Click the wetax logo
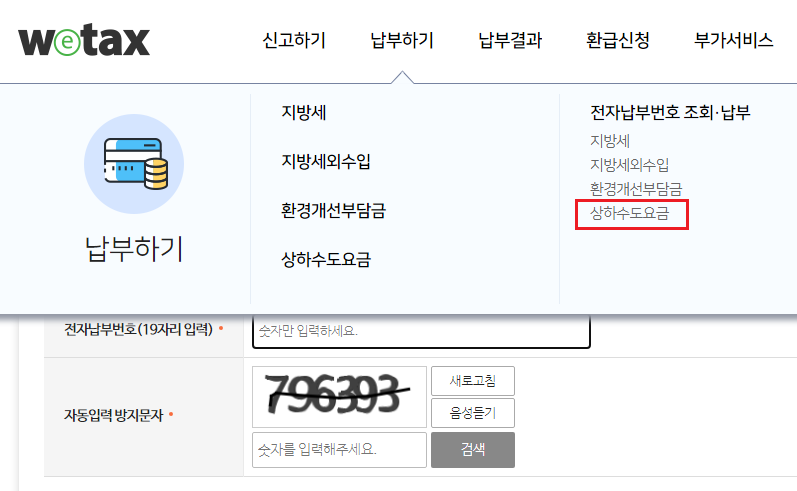This screenshot has width=797, height=491. [x=84, y=40]
